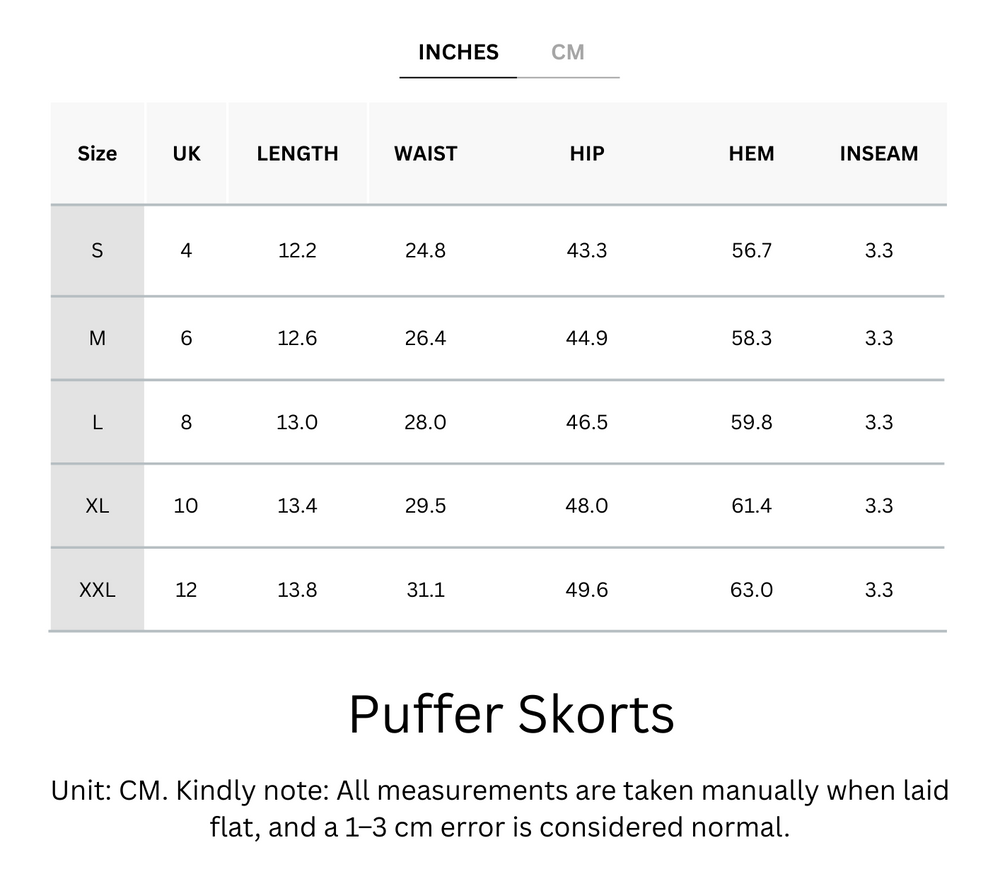Select size M row label
Viewport: 1000px width, 886px height.
click(x=97, y=338)
